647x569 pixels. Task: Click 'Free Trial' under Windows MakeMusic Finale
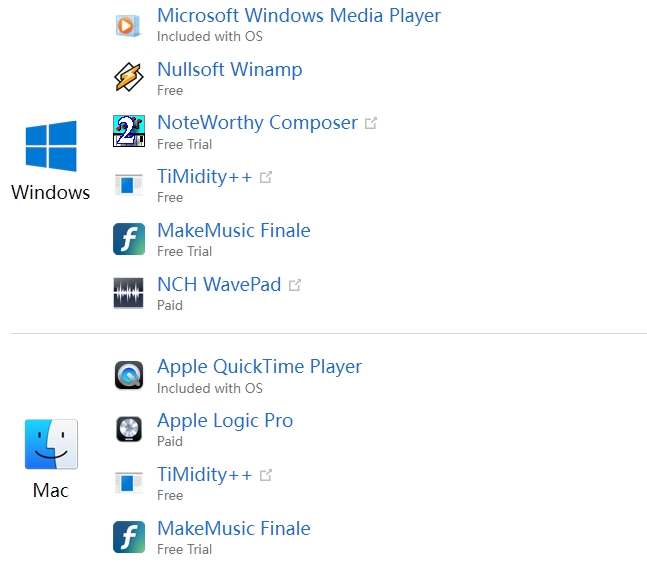[184, 251]
